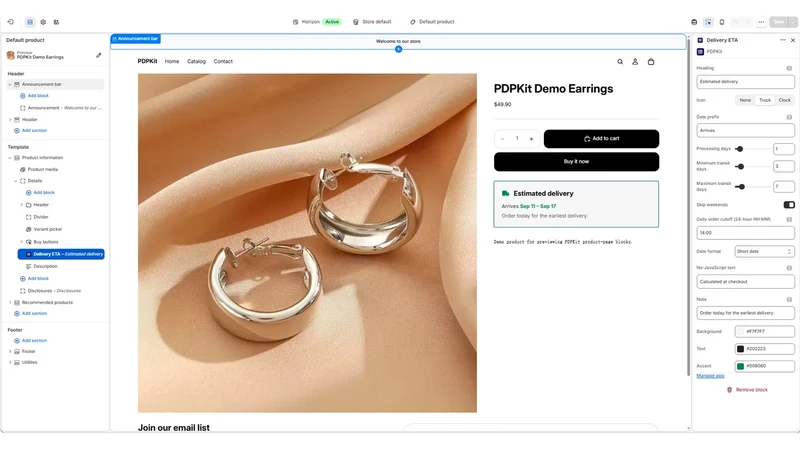Screen dimensions: 800x450
Task: Click the Add to cart button
Action: click(x=601, y=139)
